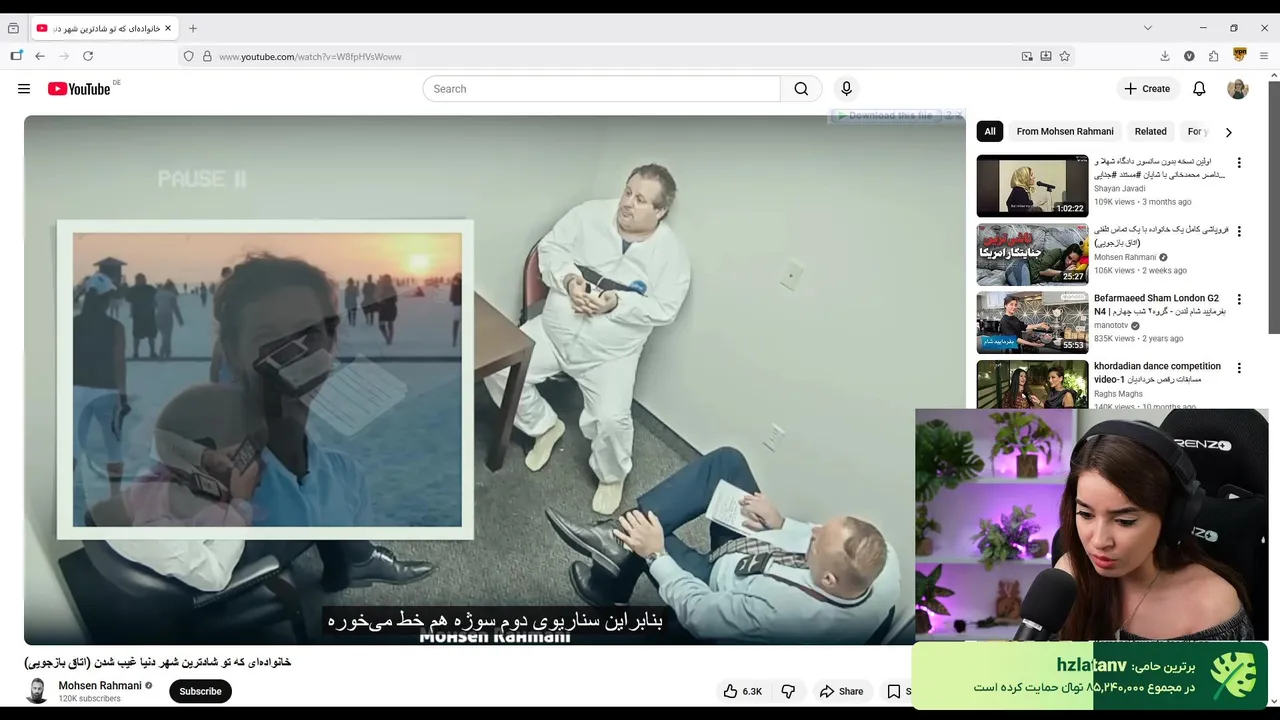Show site security padlock info

click(207, 57)
